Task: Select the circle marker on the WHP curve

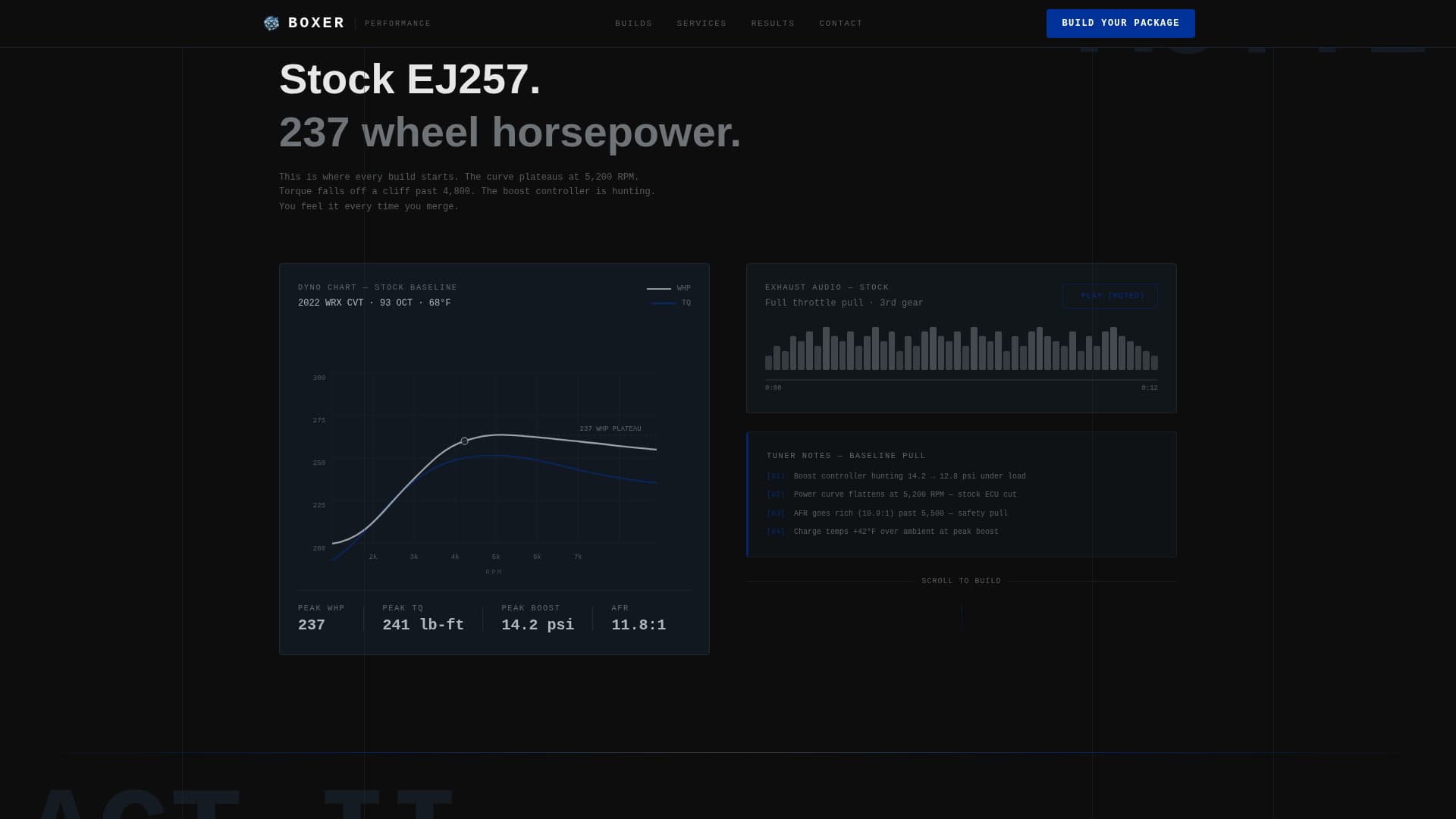Action: click(465, 441)
